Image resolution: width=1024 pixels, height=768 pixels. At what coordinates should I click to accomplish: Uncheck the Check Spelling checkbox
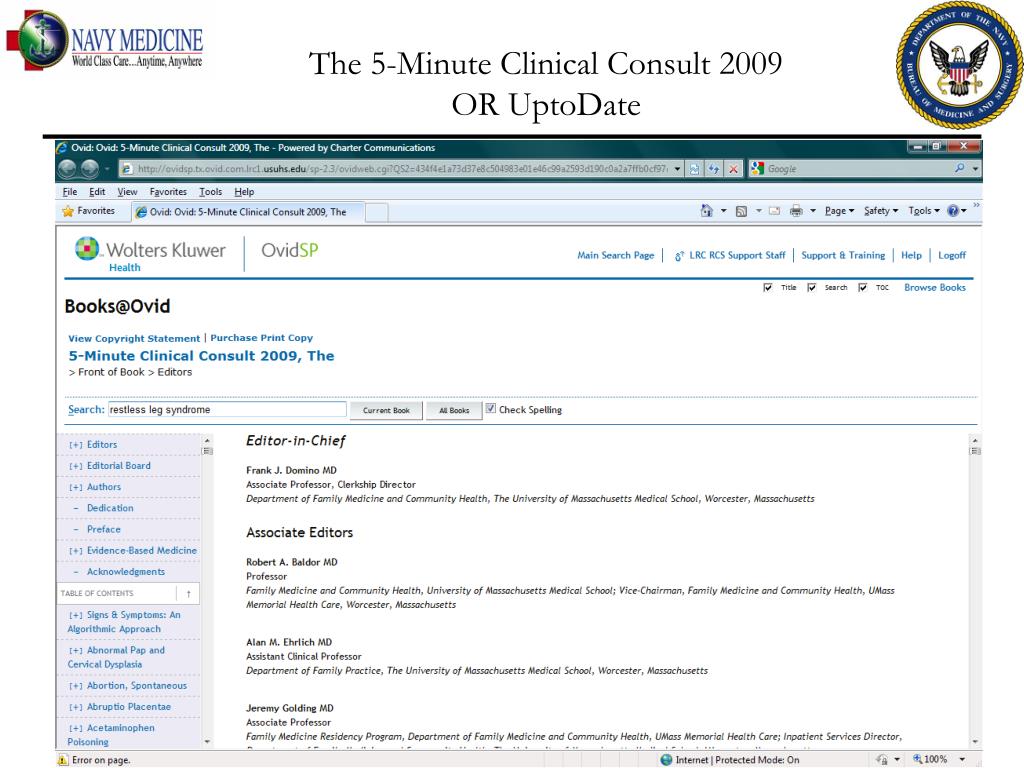pos(490,409)
